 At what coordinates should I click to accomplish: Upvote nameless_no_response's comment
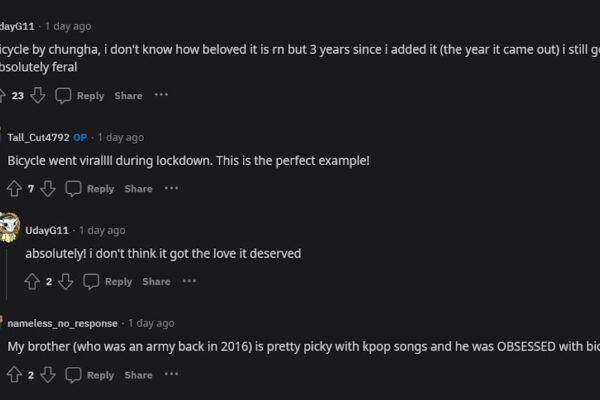click(x=14, y=374)
